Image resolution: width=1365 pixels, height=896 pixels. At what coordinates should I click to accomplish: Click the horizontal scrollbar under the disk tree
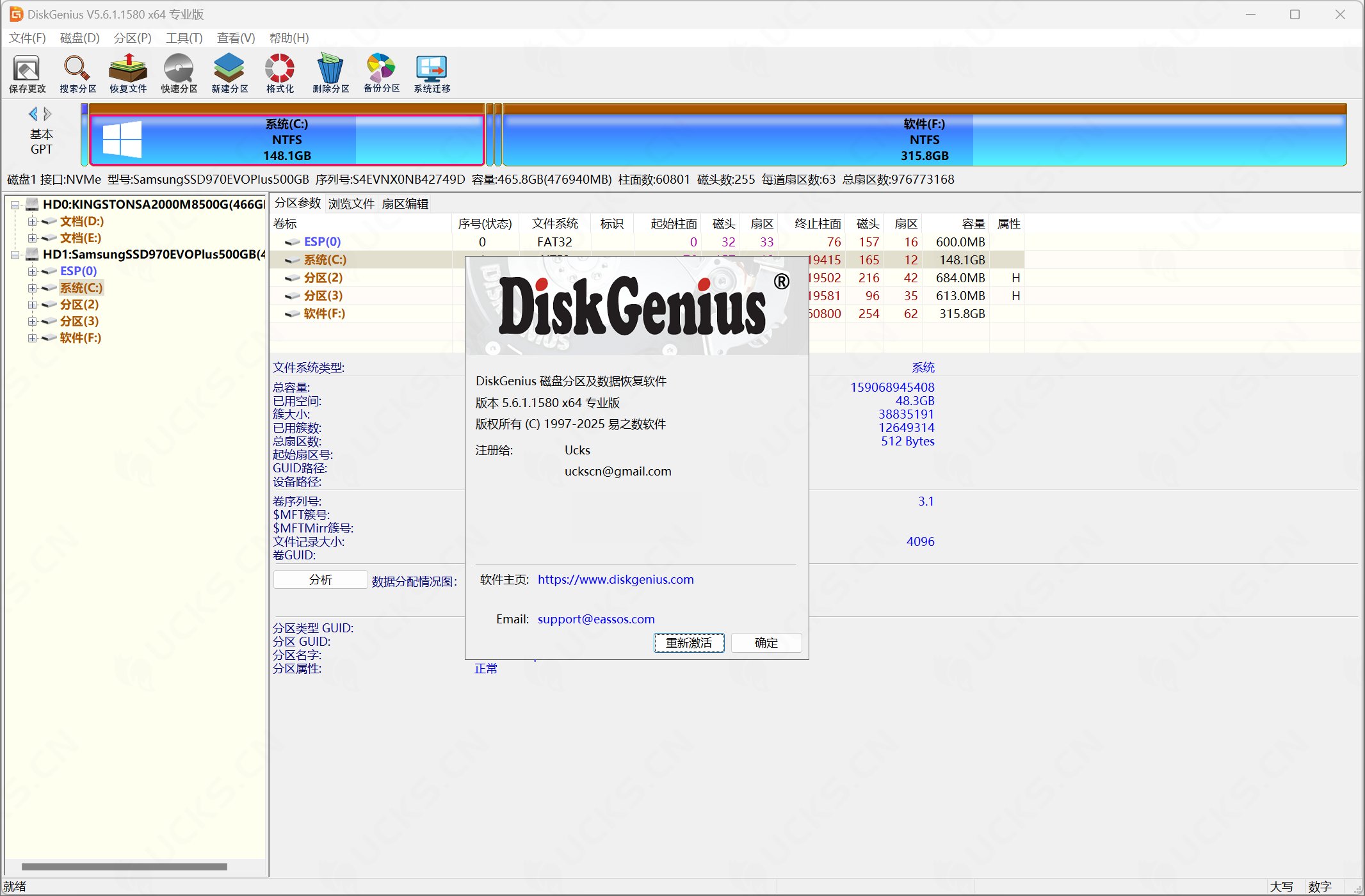click(x=124, y=867)
